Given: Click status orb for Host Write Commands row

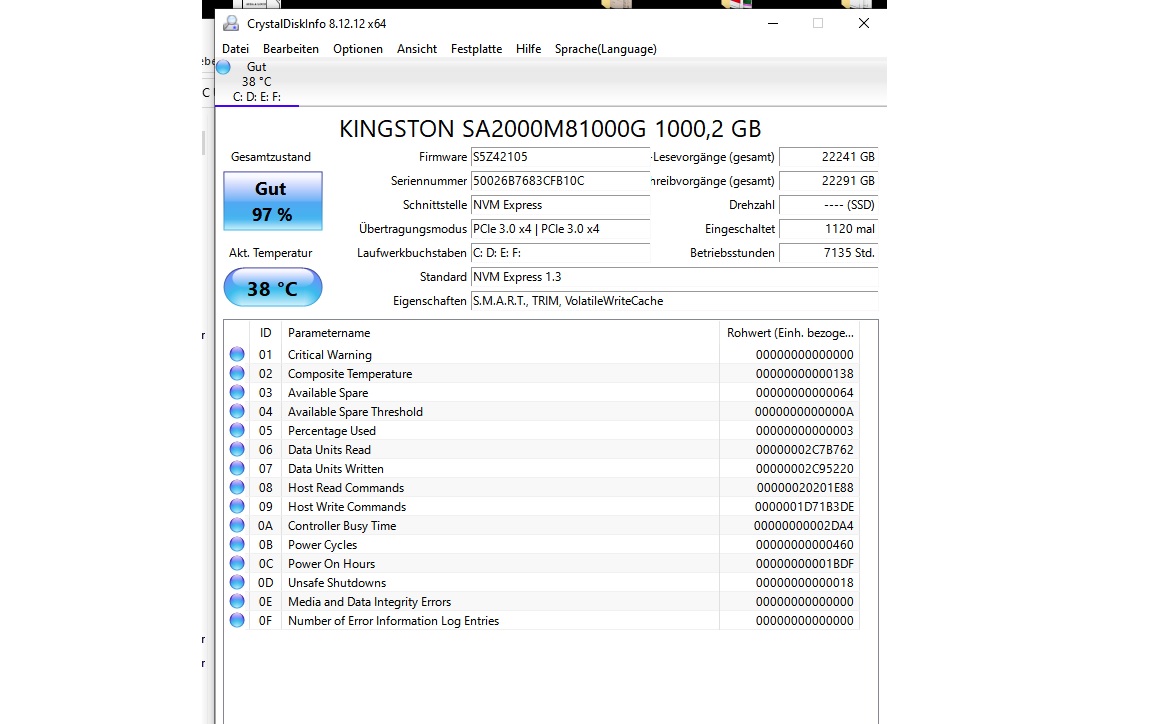Looking at the screenshot, I should pos(237,506).
